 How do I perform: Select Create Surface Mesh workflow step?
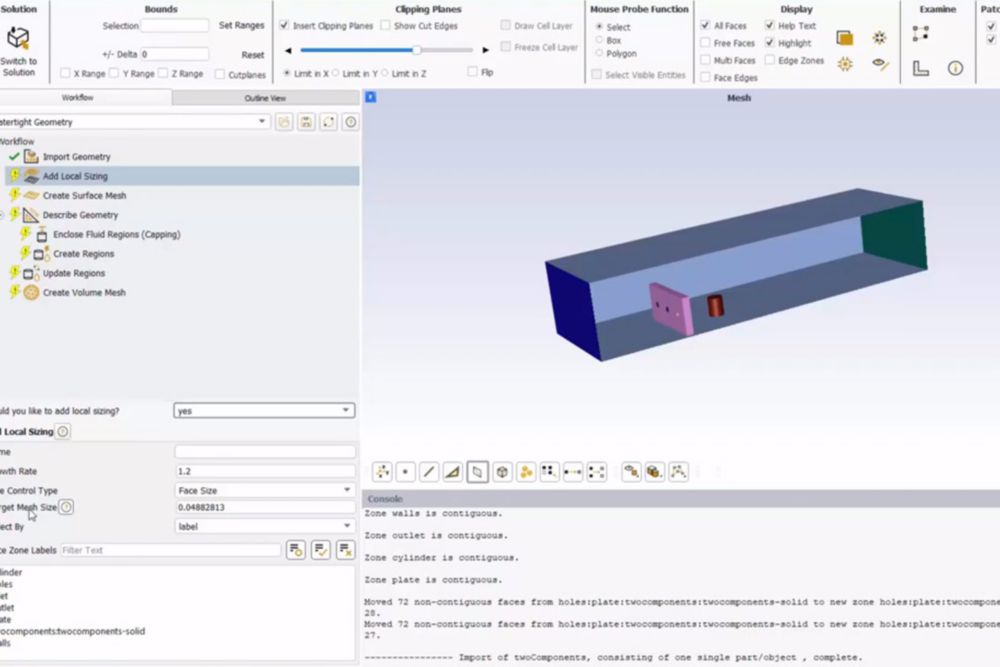pos(84,195)
